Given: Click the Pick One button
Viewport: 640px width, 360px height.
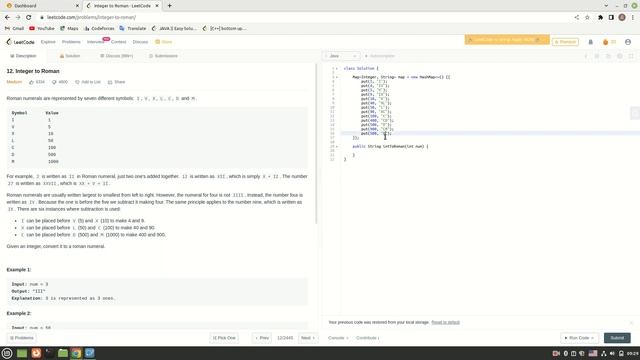Looking at the screenshot, I should click(224, 338).
